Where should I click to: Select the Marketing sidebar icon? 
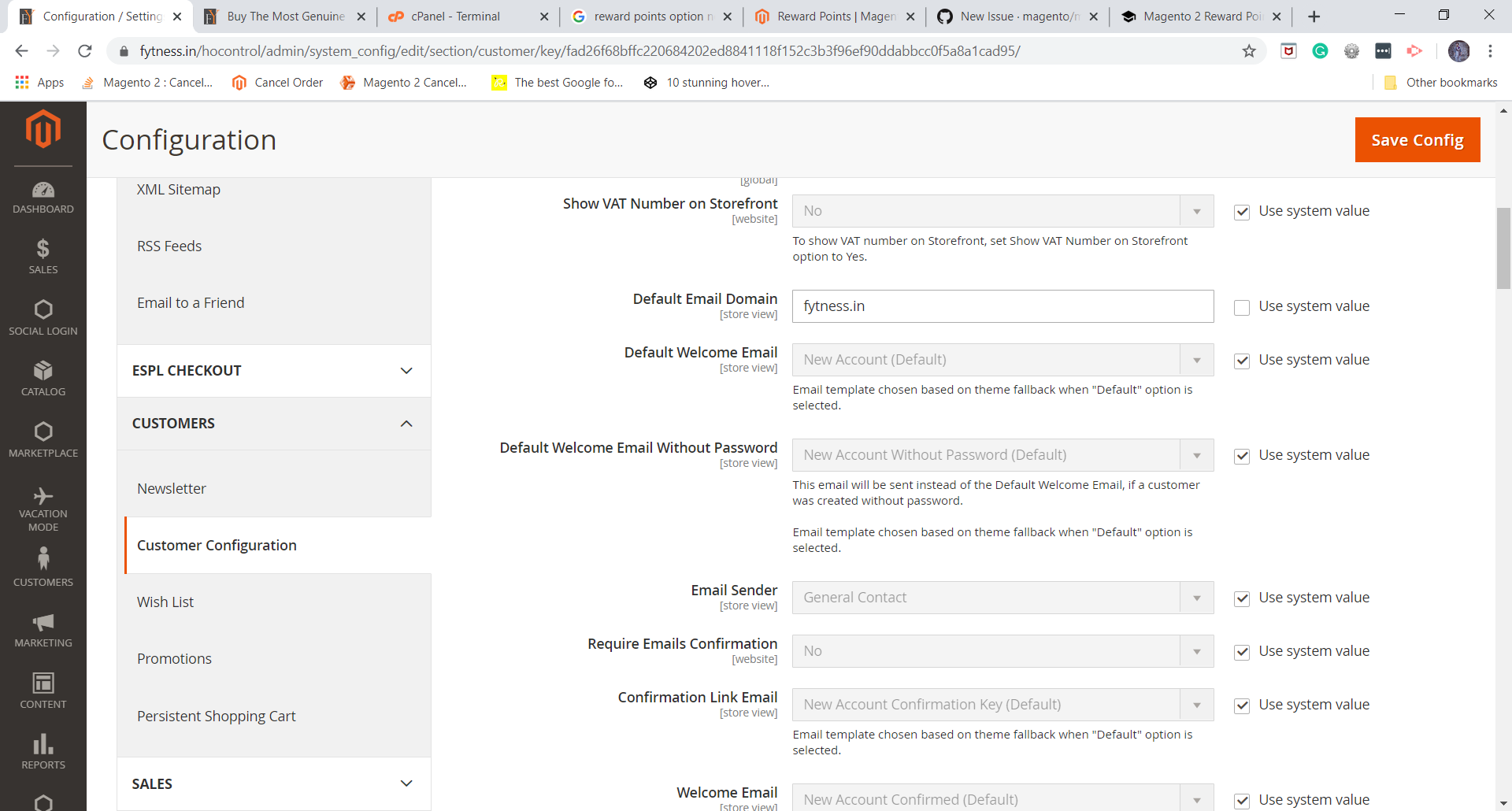pyautogui.click(x=43, y=628)
